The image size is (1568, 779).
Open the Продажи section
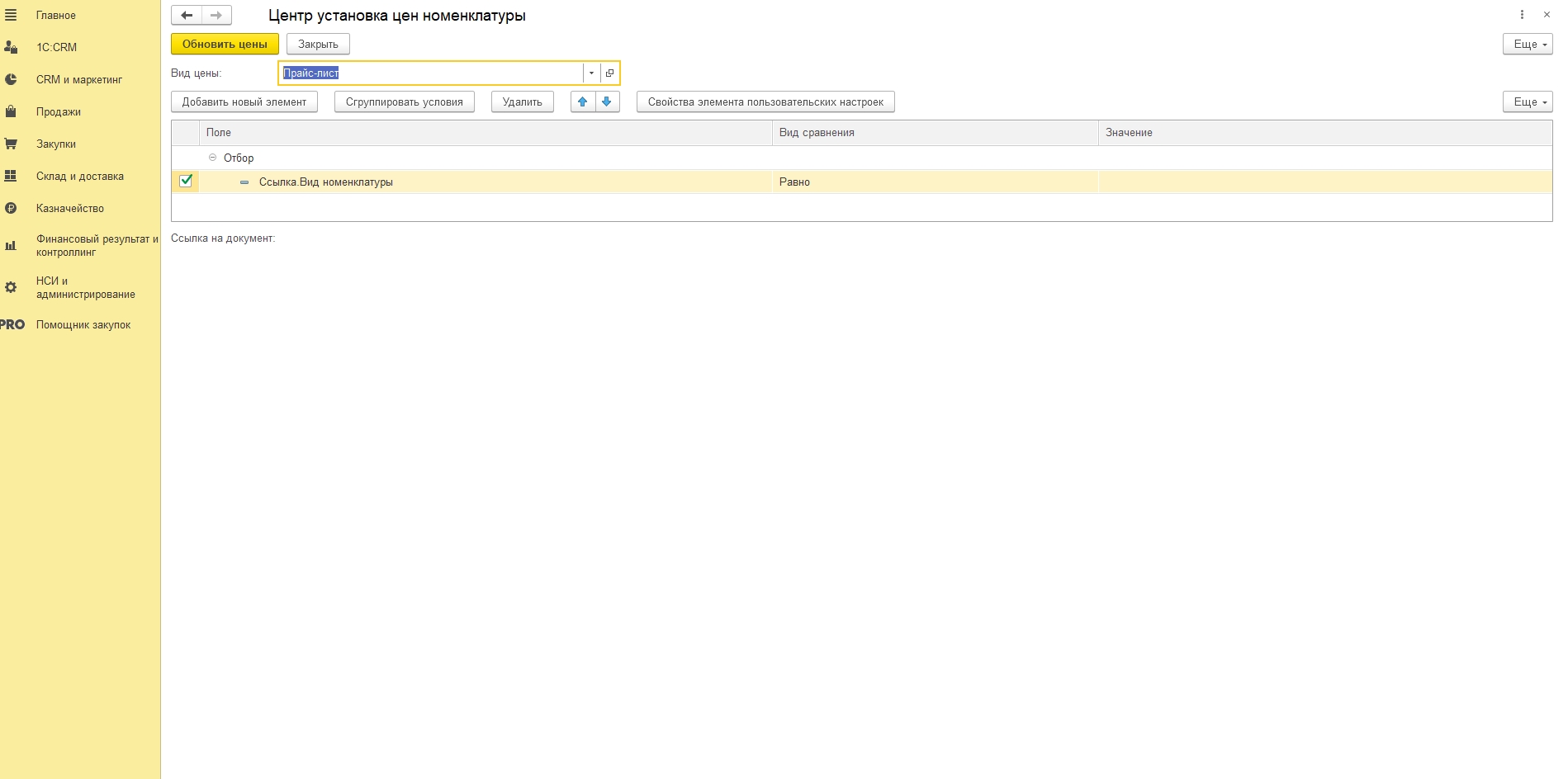[x=58, y=111]
